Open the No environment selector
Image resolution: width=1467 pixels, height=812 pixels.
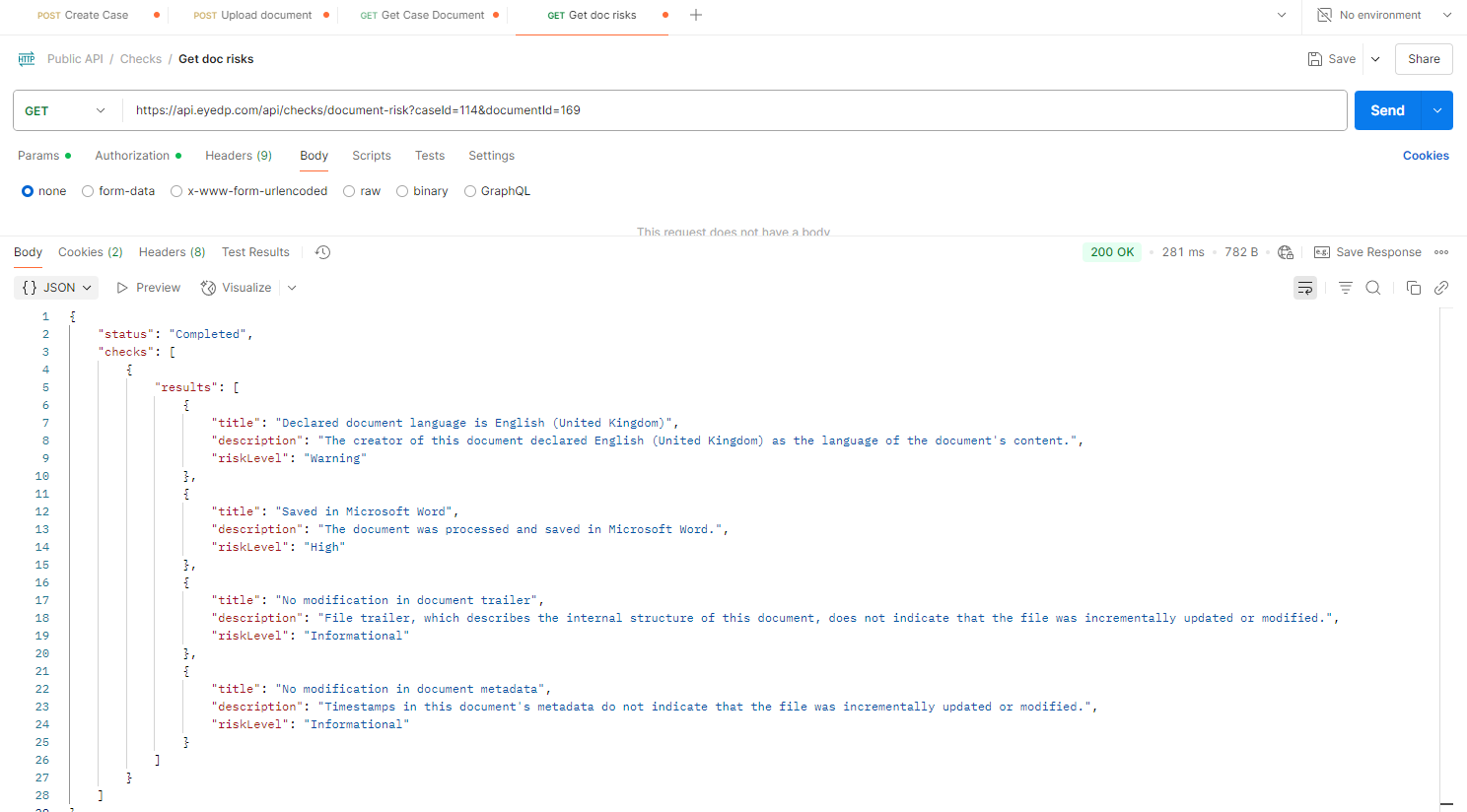(1379, 15)
